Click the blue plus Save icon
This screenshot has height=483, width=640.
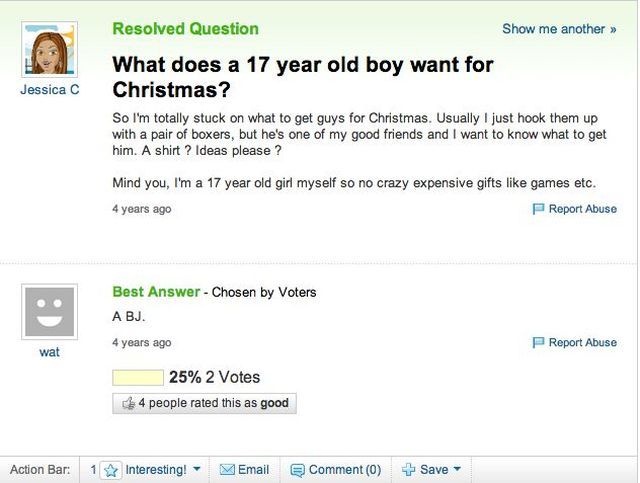click(408, 469)
